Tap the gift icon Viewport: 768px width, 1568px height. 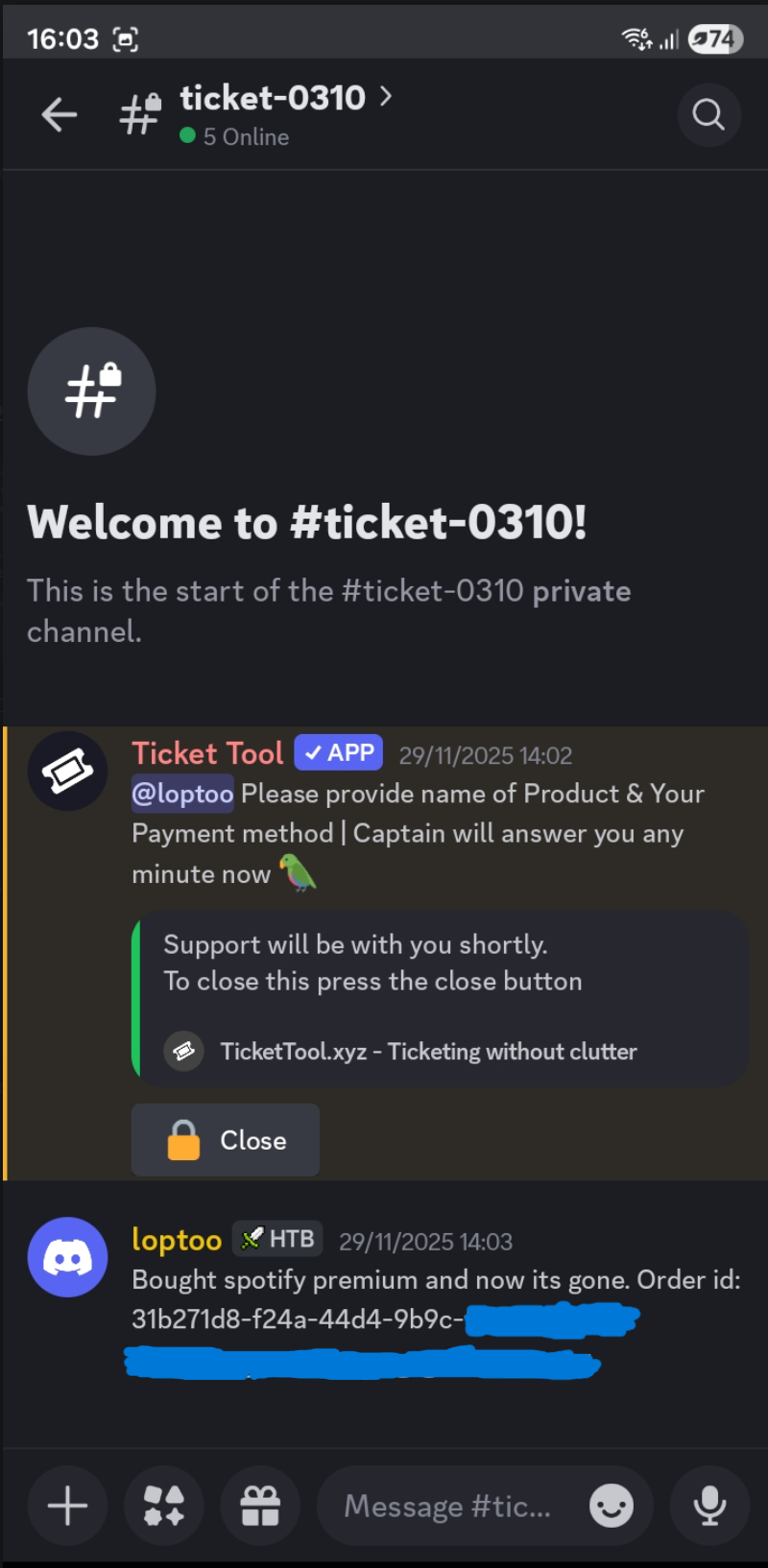point(260,1506)
